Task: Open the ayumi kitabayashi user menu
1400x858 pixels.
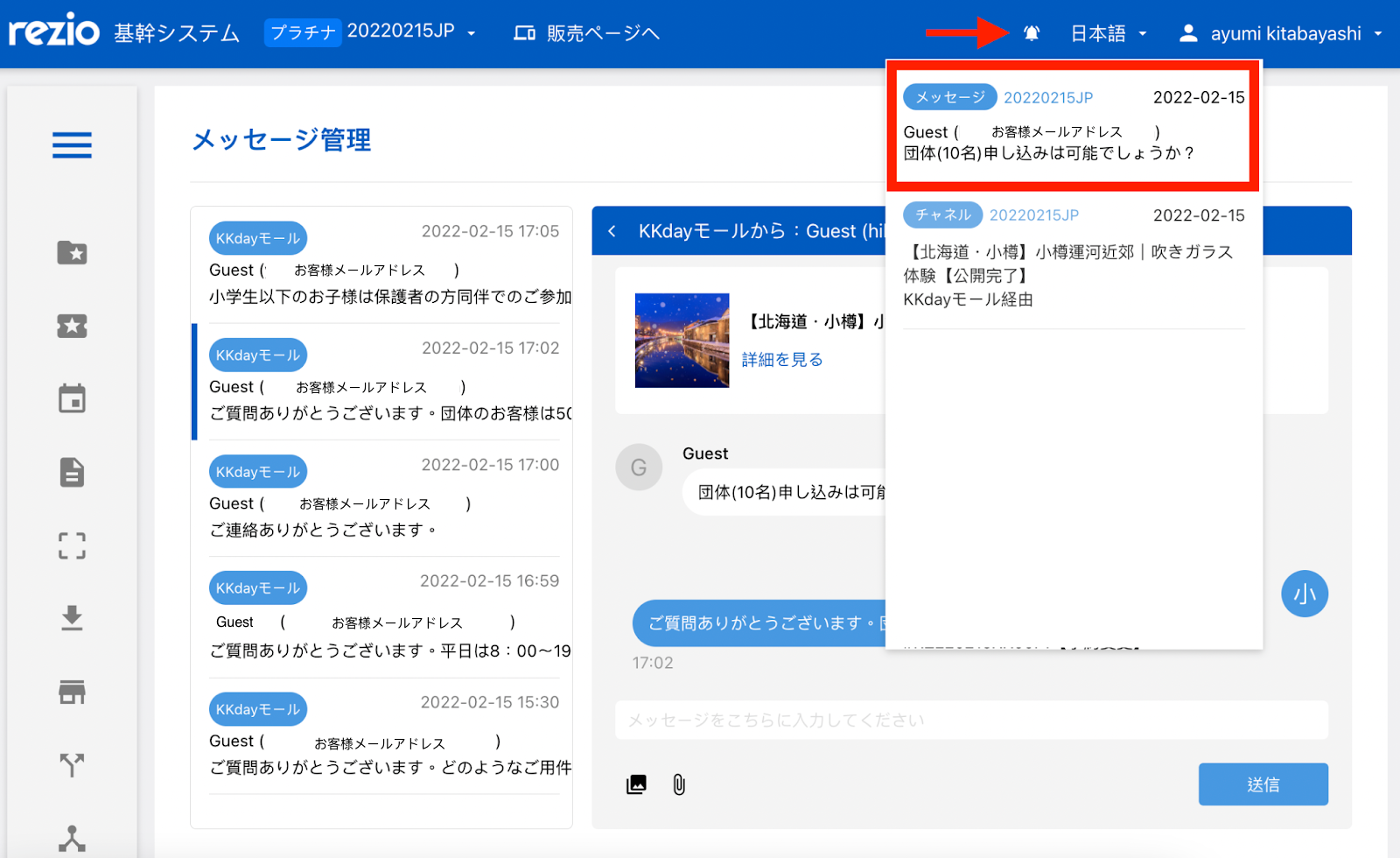Action: (x=1286, y=32)
